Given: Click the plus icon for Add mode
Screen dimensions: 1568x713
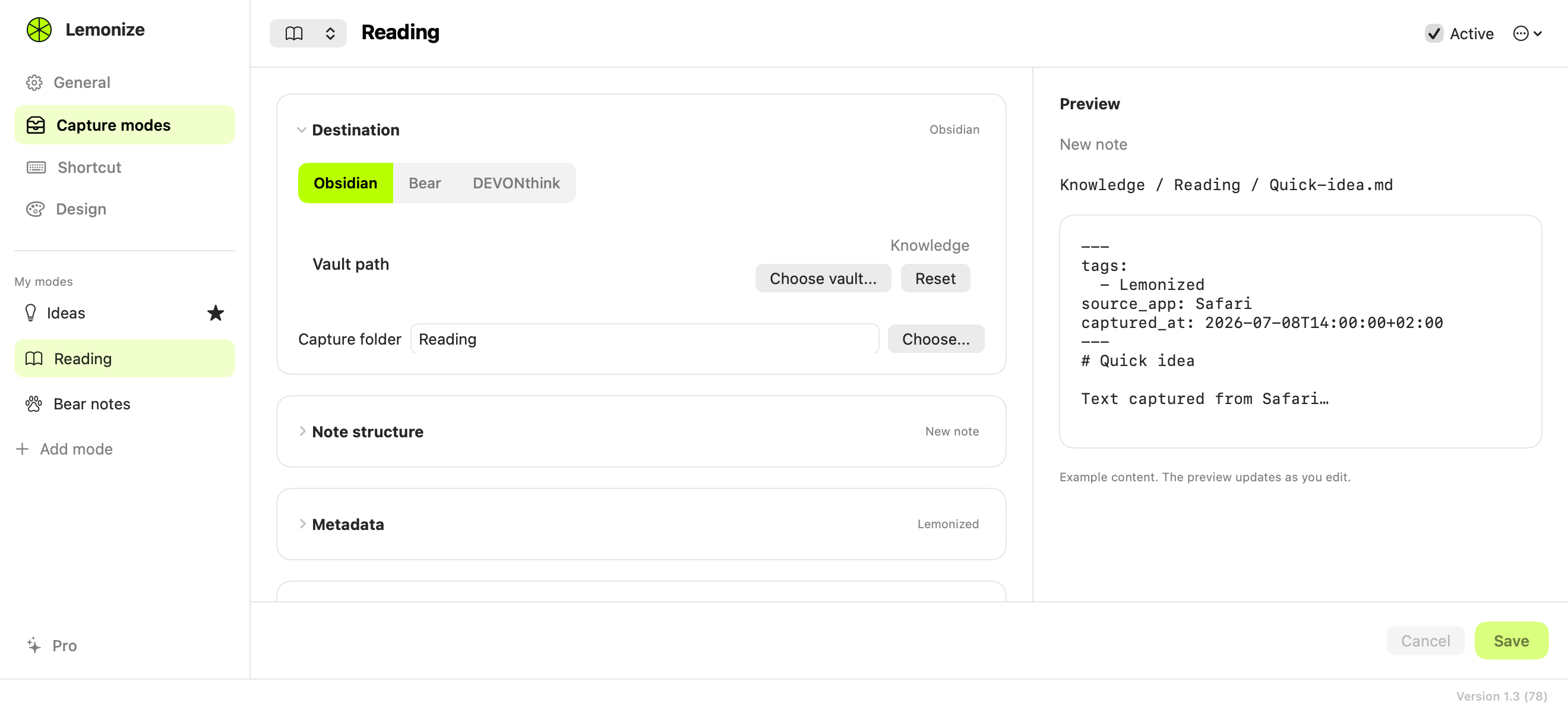Looking at the screenshot, I should [23, 449].
